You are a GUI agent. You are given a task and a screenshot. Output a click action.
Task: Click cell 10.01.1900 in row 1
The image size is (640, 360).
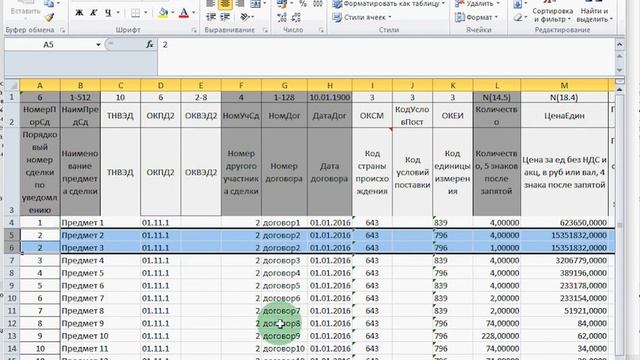click(x=329, y=98)
